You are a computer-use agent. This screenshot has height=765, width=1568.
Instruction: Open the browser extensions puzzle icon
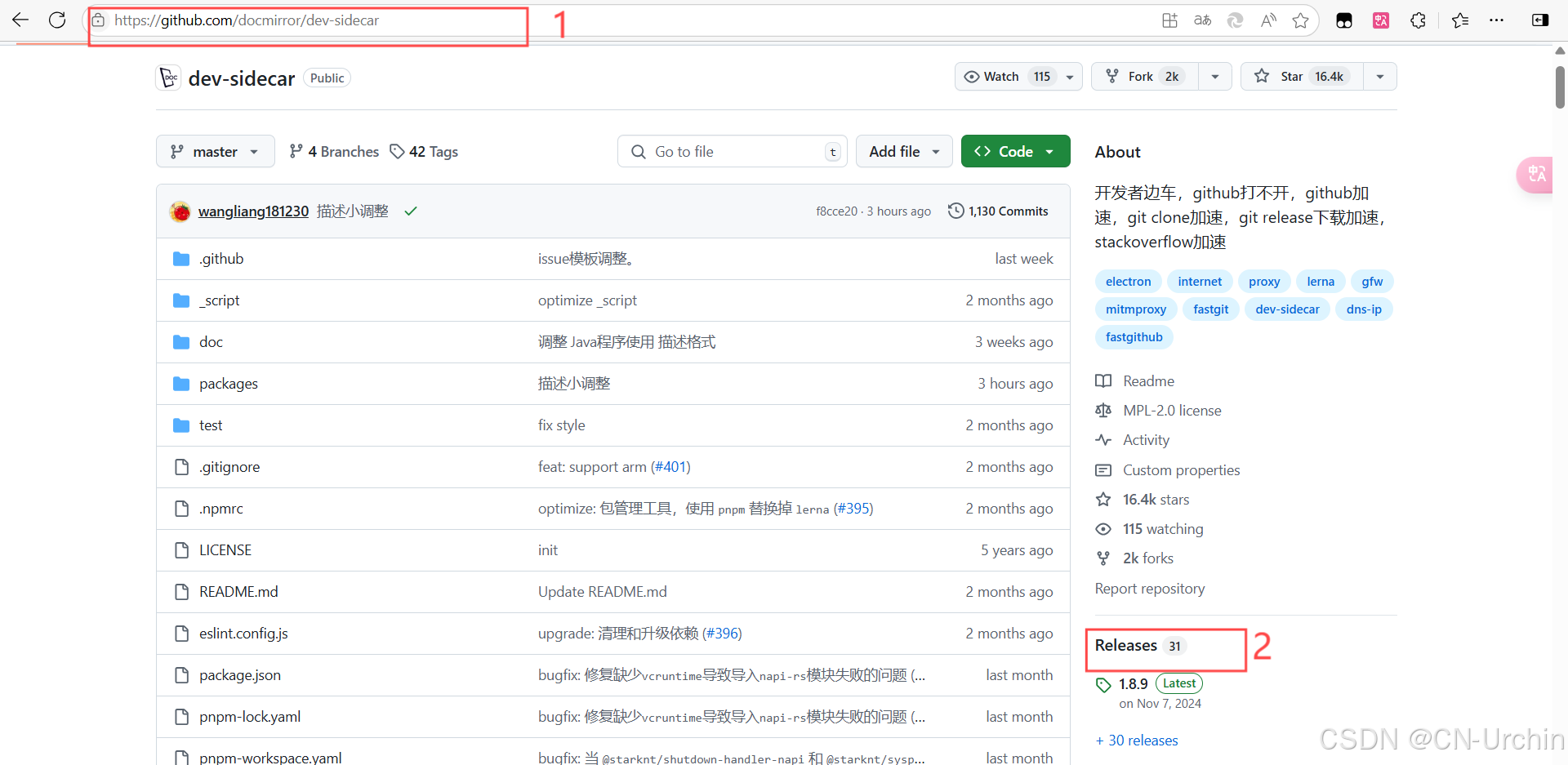pos(1419,20)
